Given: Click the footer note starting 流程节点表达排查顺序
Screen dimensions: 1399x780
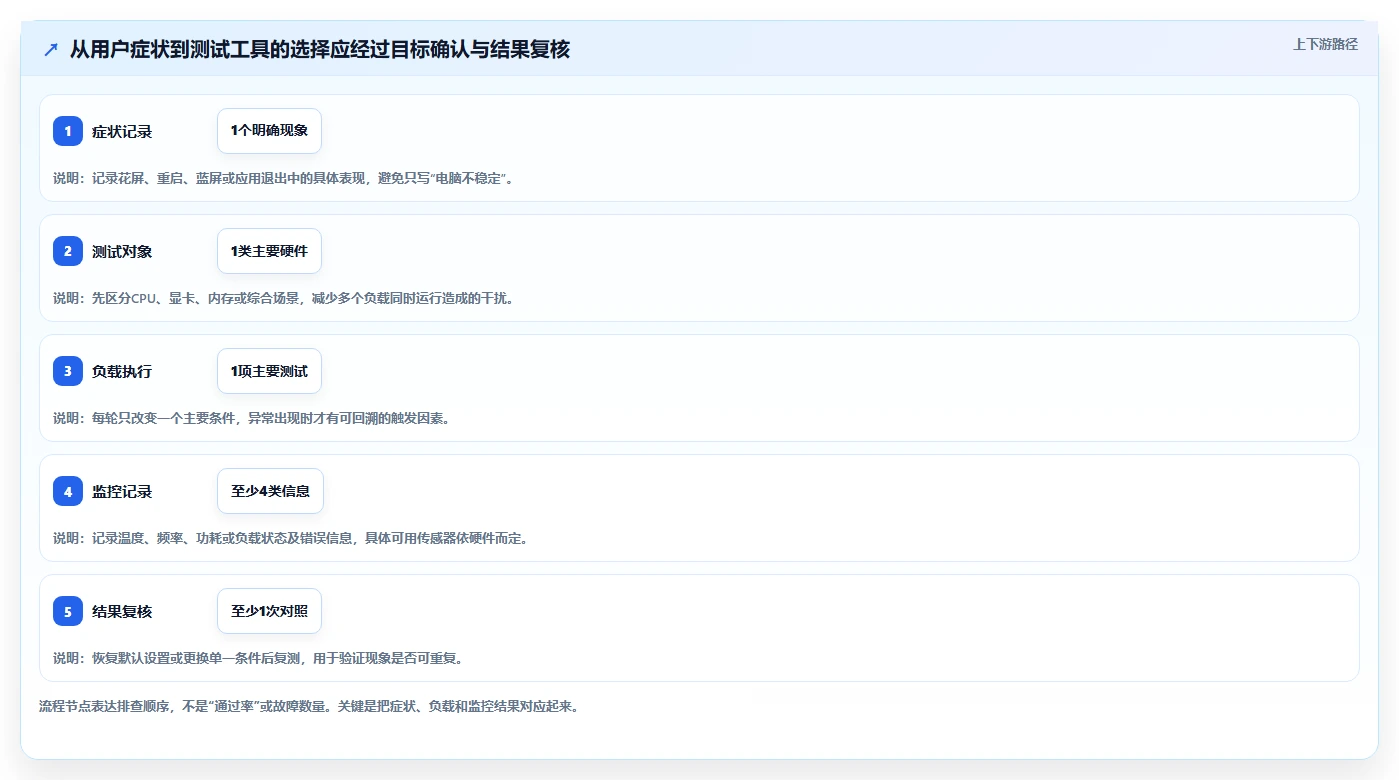Looking at the screenshot, I should pos(309,706).
